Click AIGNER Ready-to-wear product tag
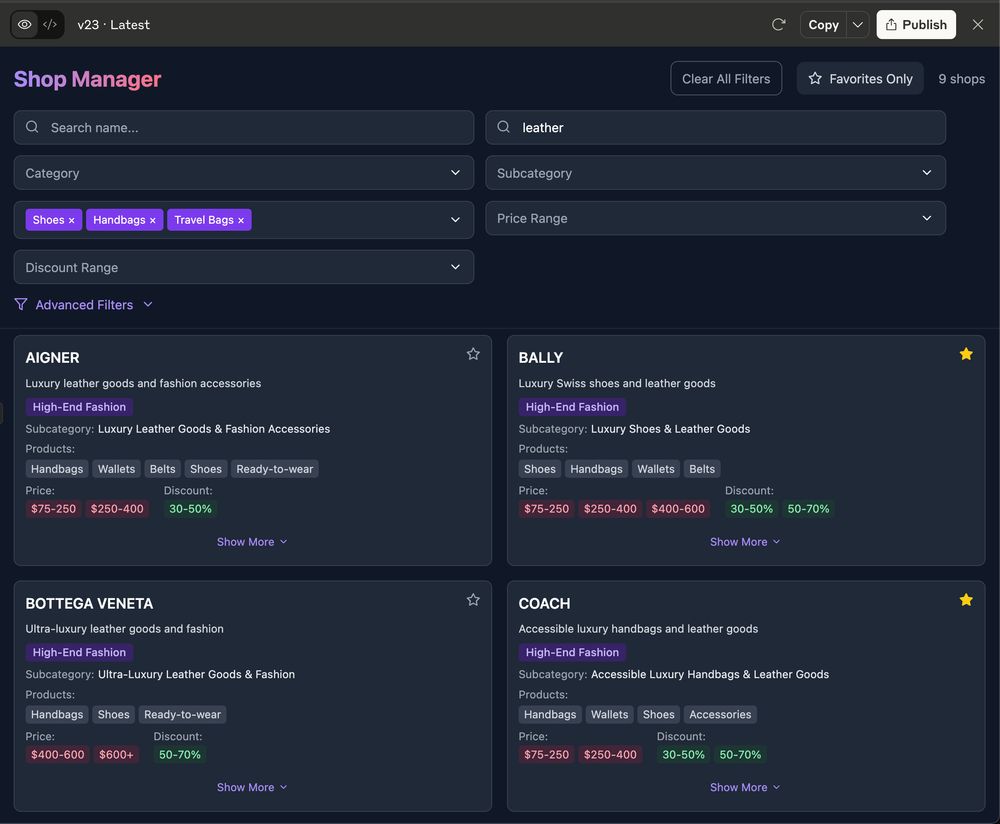The height and width of the screenshot is (824, 1000). (x=275, y=469)
